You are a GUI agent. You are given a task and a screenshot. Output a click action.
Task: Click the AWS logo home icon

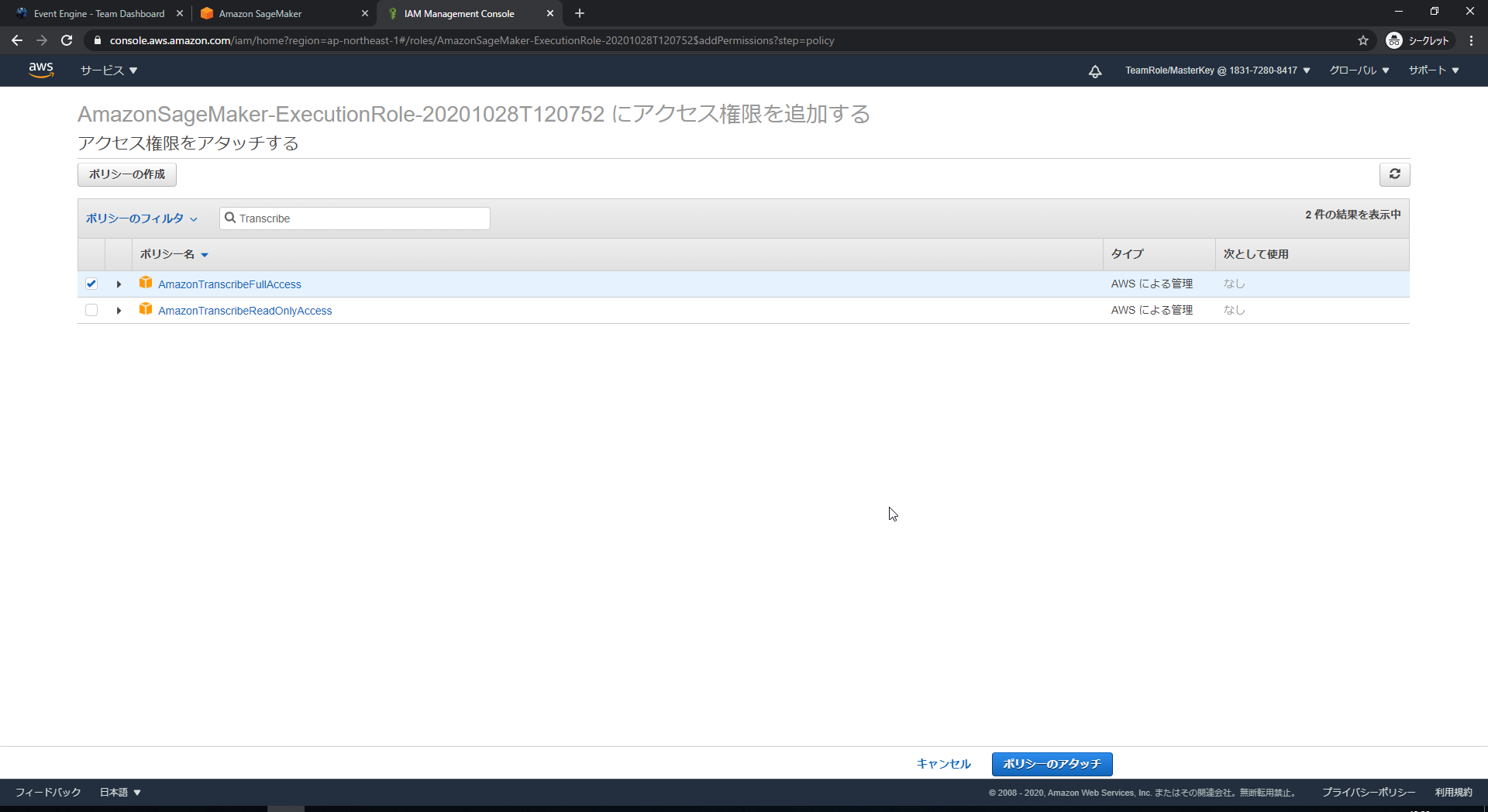coord(41,70)
